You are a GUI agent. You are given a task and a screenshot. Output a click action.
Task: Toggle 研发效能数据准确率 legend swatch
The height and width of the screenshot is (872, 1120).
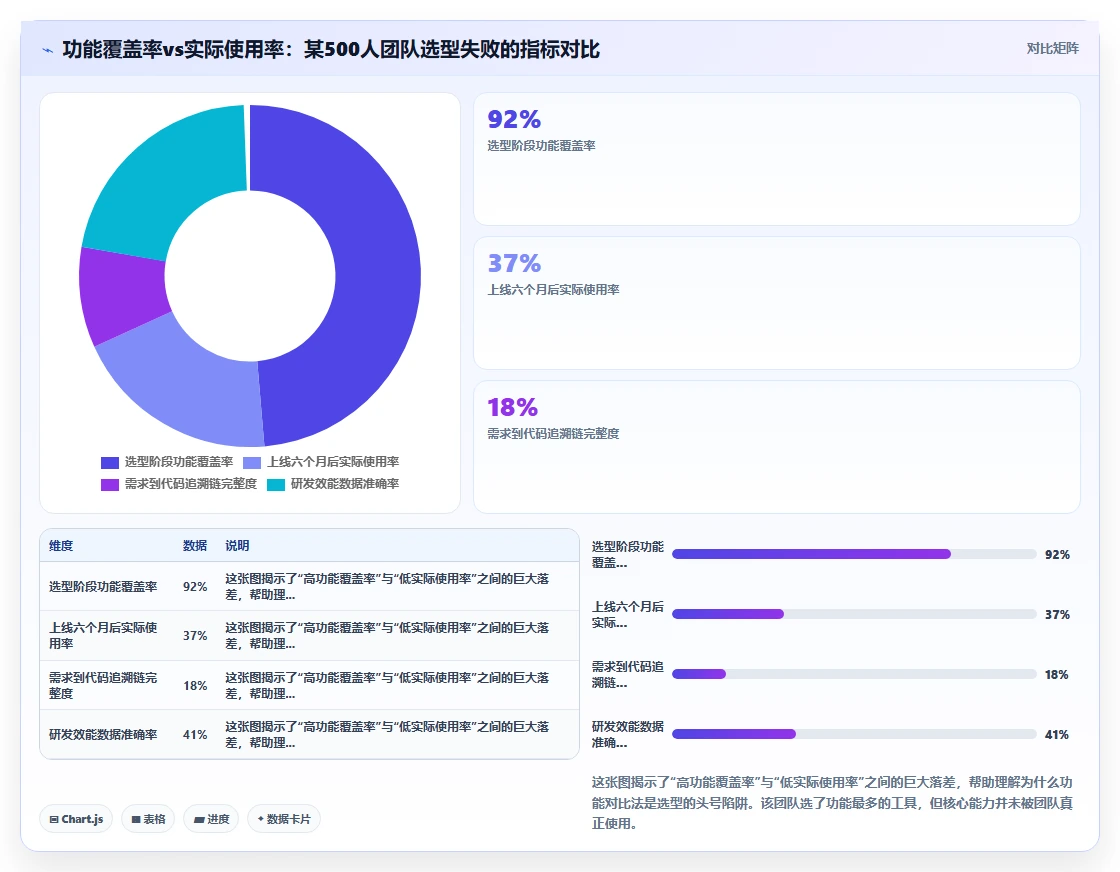coord(276,485)
